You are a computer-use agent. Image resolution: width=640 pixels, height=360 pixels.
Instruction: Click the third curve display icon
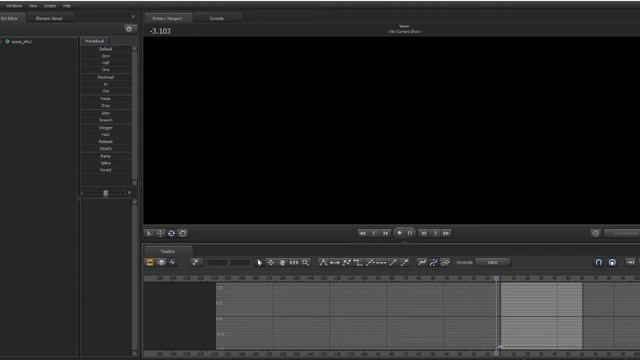pos(445,262)
